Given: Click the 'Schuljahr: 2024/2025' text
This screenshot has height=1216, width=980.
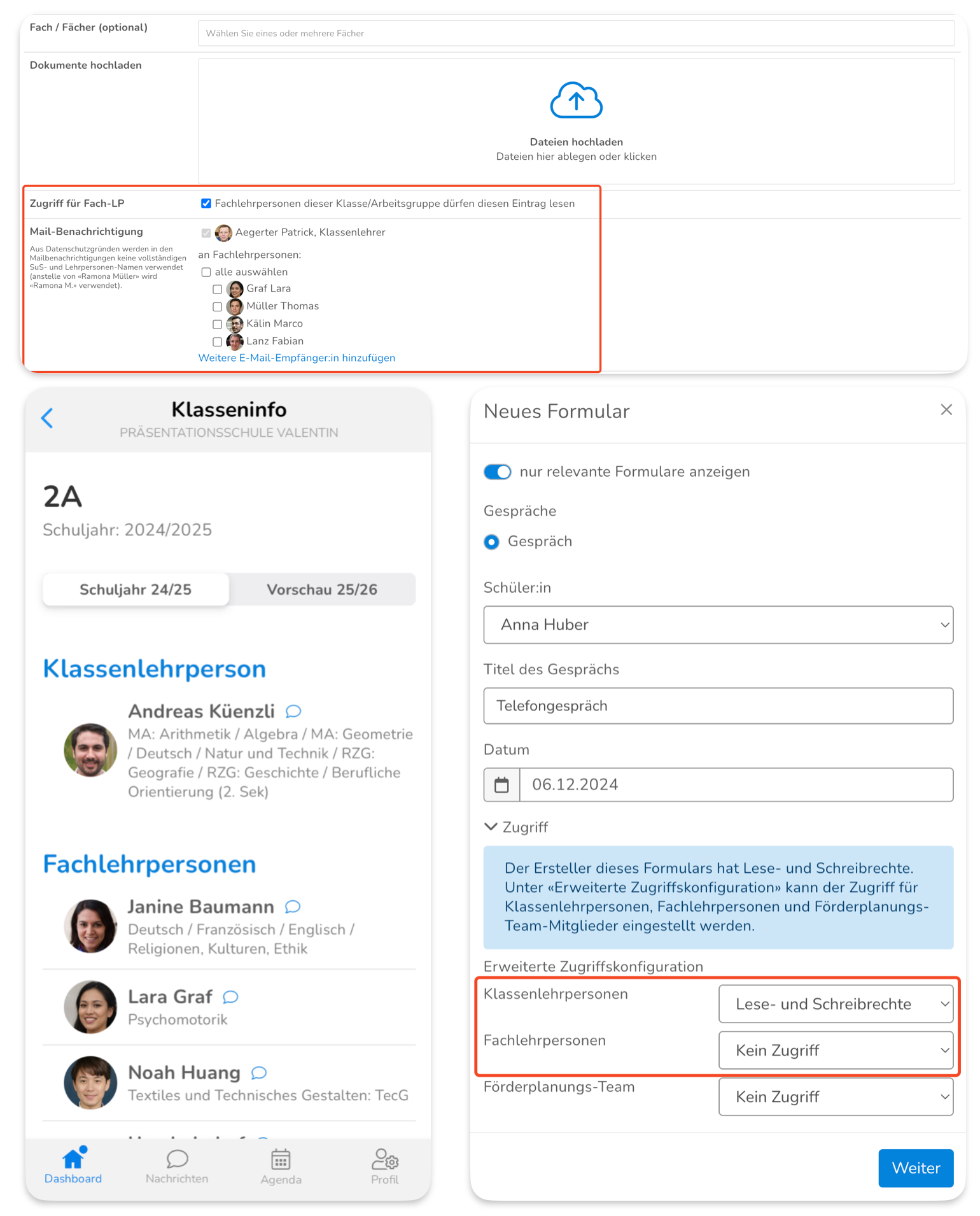Looking at the screenshot, I should click(x=127, y=530).
